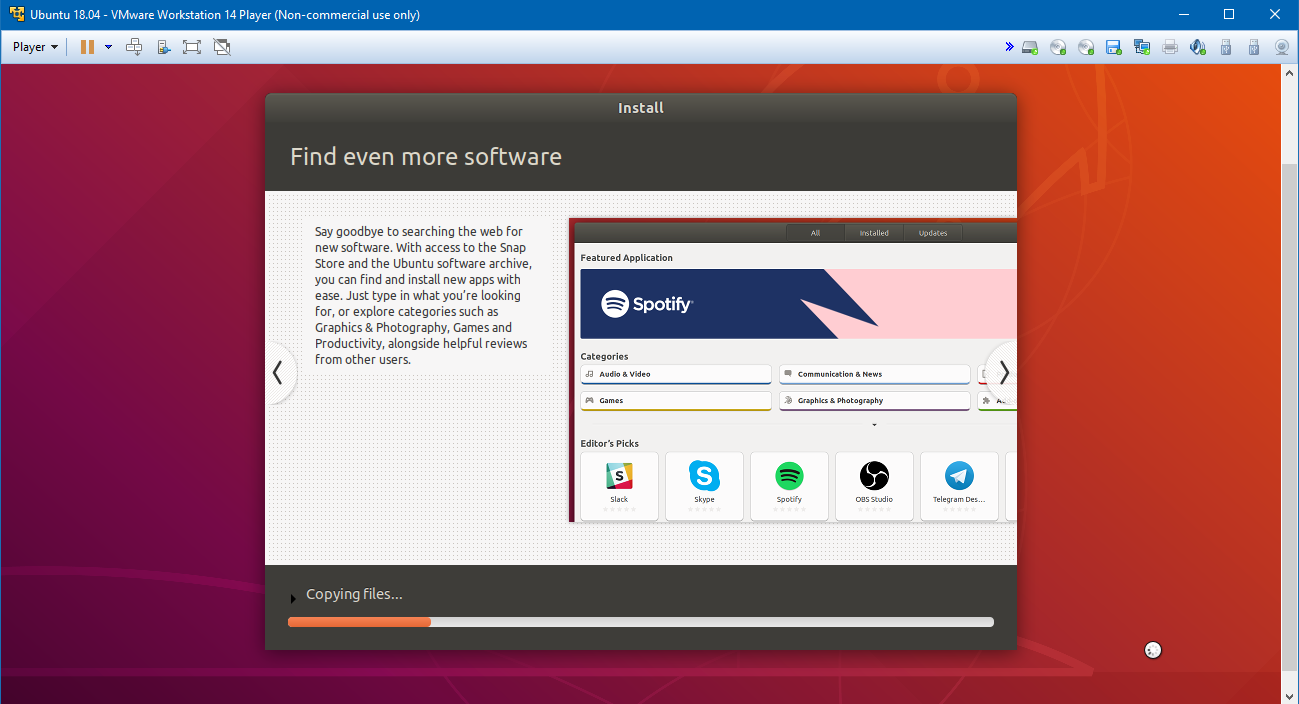Click the "Featured Application" label

coord(627,258)
